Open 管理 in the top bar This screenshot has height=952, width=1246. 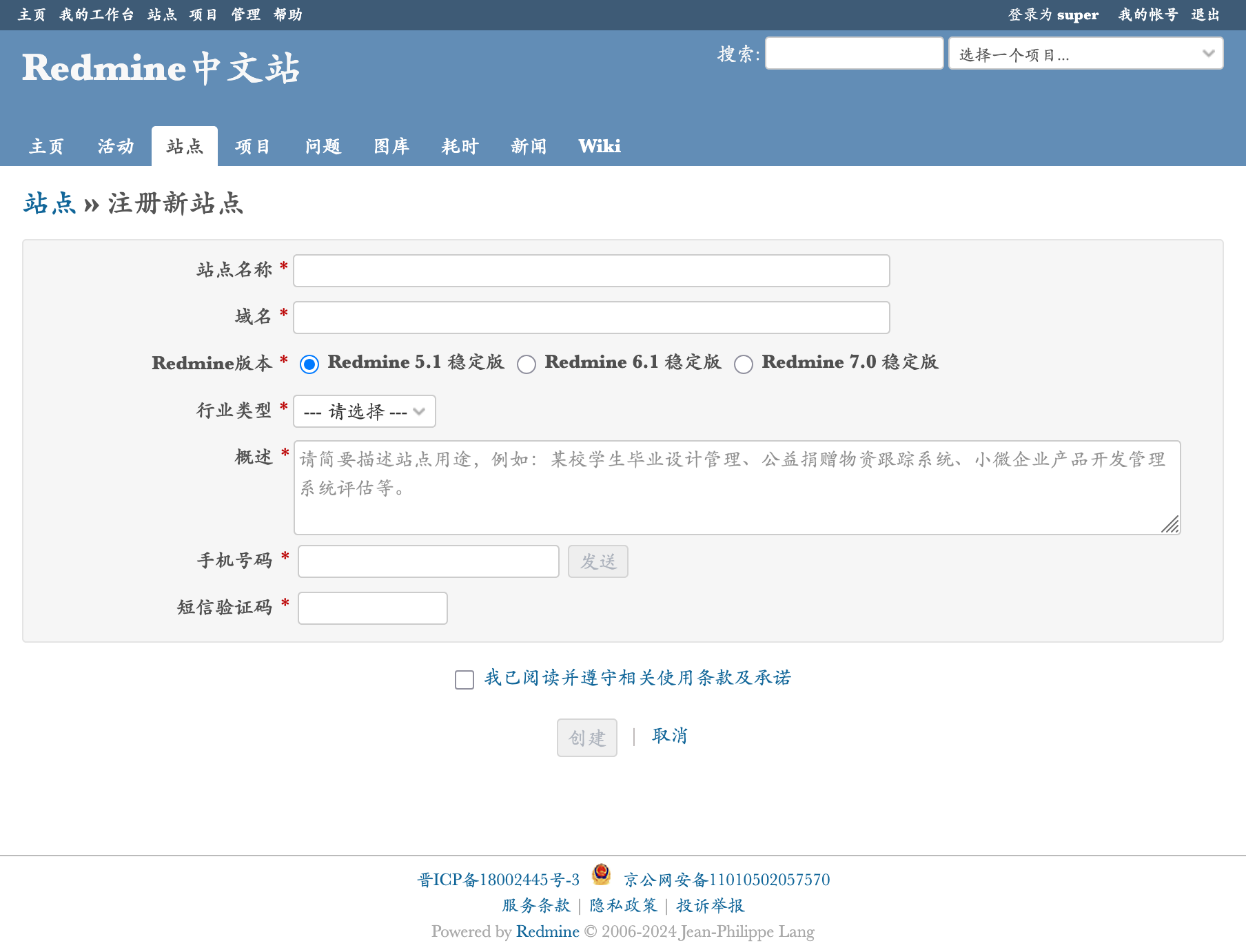(x=245, y=14)
